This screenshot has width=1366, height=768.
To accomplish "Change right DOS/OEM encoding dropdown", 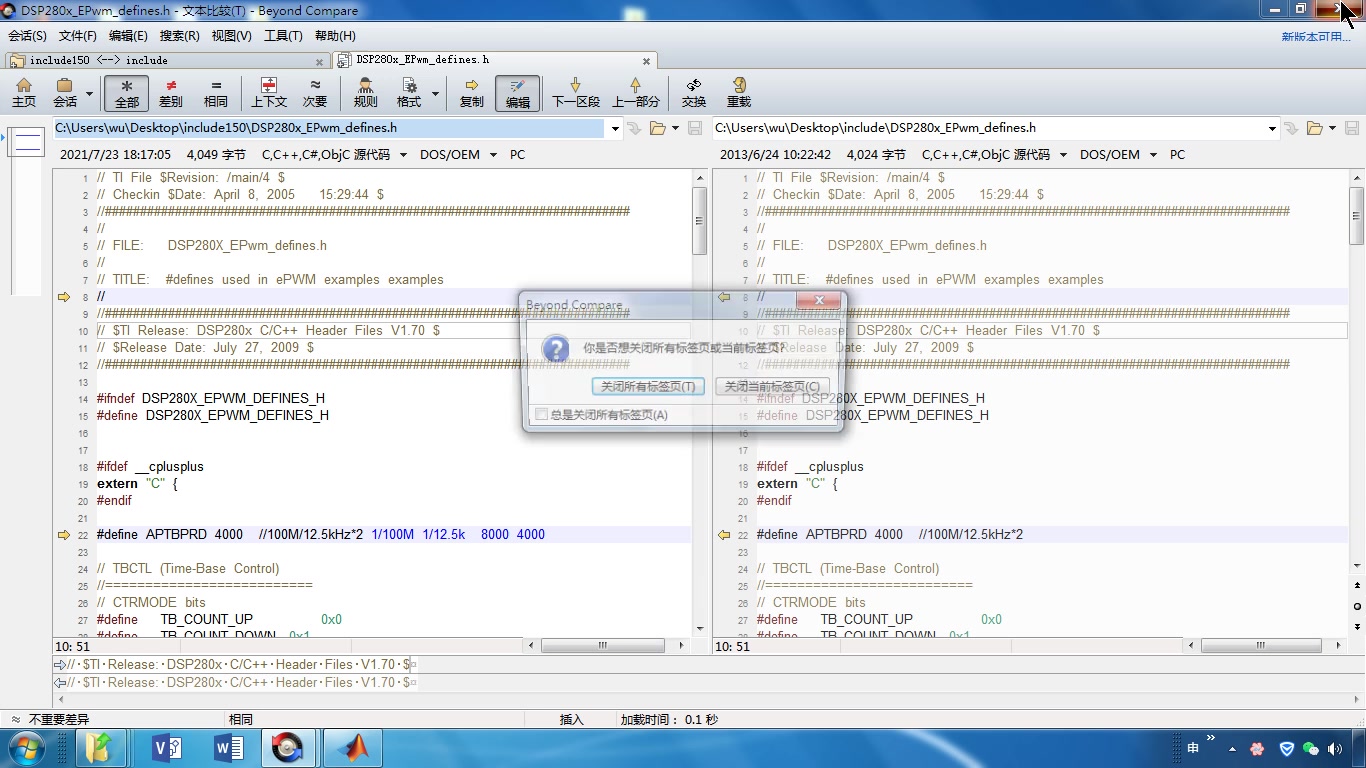I will pyautogui.click(x=1119, y=155).
